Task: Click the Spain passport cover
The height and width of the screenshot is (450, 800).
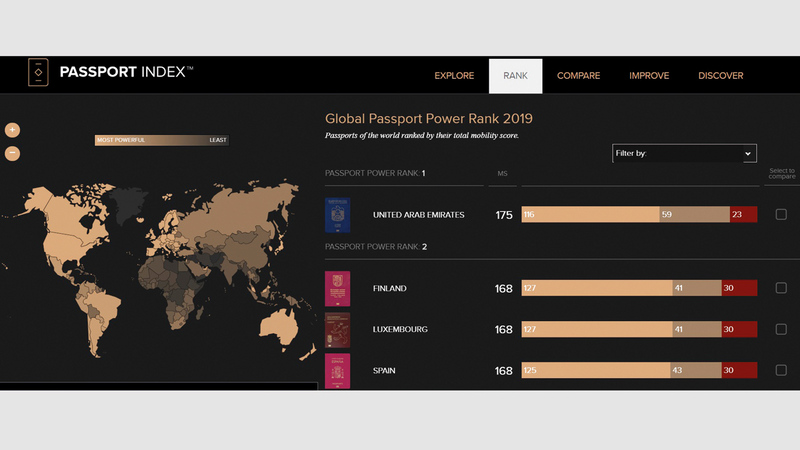Action: 338,370
